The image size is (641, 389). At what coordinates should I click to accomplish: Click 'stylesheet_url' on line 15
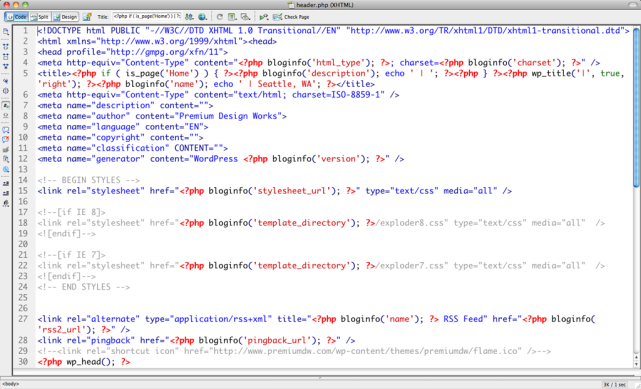(x=291, y=191)
